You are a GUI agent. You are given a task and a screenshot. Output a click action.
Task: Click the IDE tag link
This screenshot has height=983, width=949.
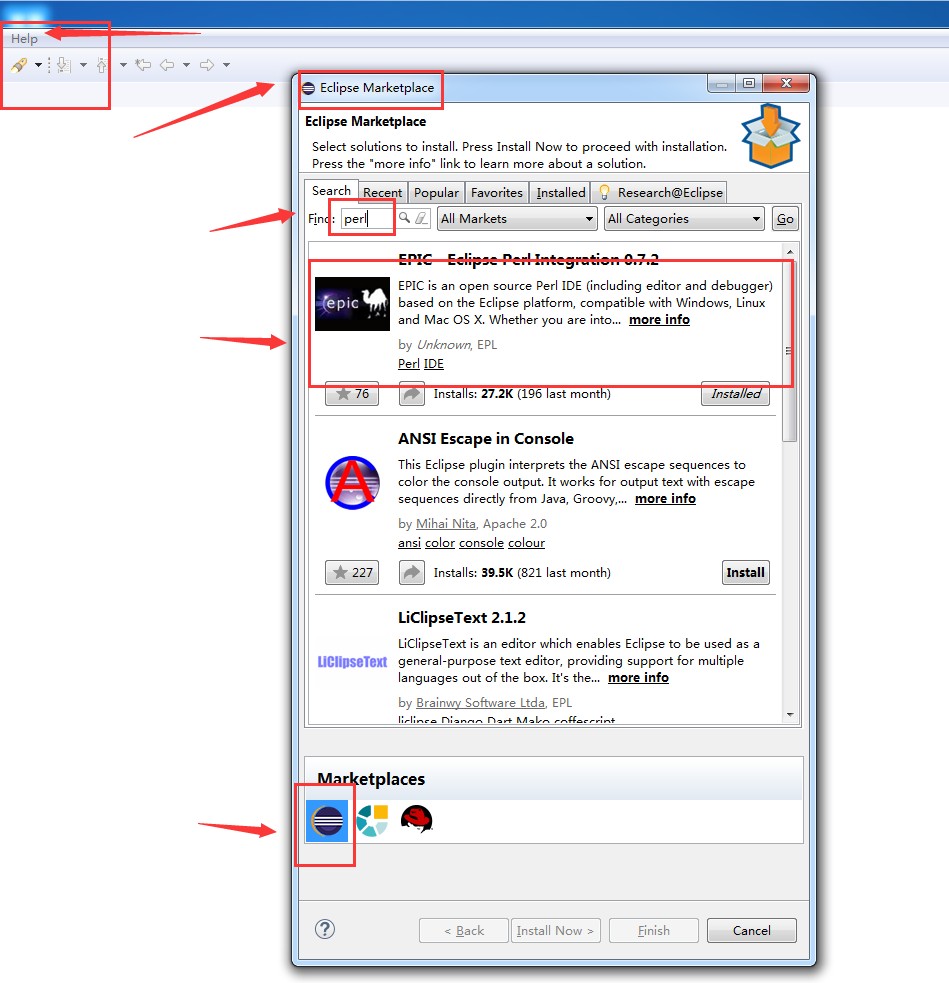coord(434,364)
